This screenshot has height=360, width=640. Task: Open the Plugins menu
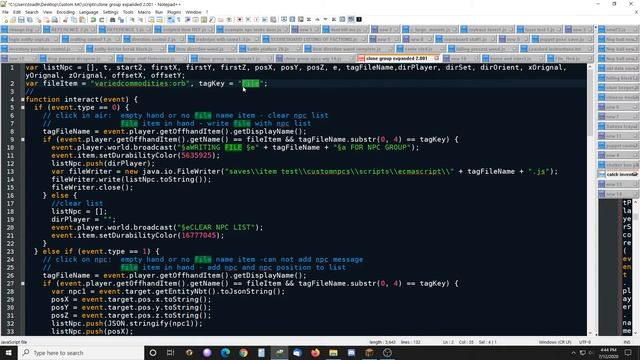point(174,12)
